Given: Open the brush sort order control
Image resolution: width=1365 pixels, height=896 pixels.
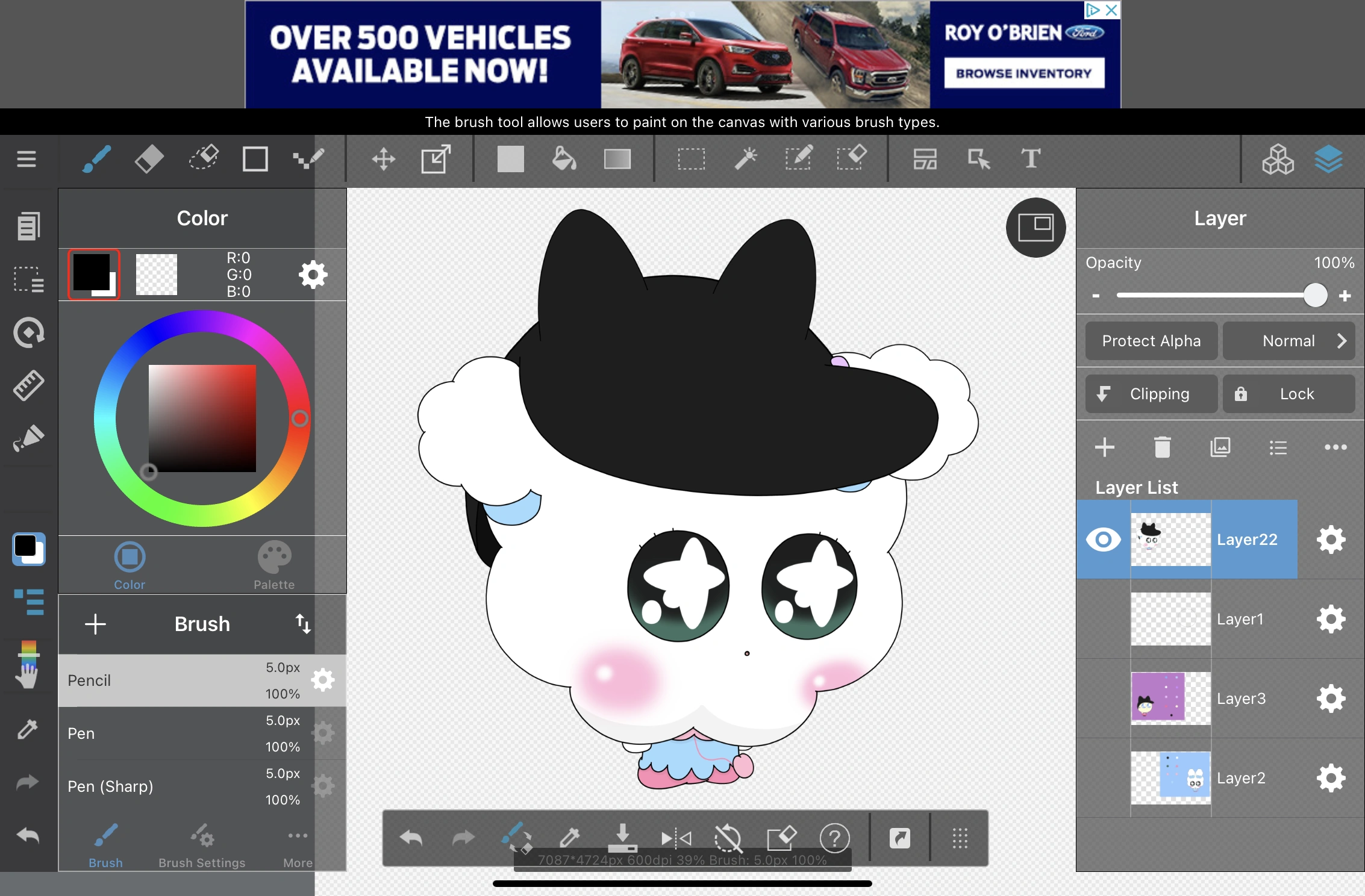Looking at the screenshot, I should point(304,624).
